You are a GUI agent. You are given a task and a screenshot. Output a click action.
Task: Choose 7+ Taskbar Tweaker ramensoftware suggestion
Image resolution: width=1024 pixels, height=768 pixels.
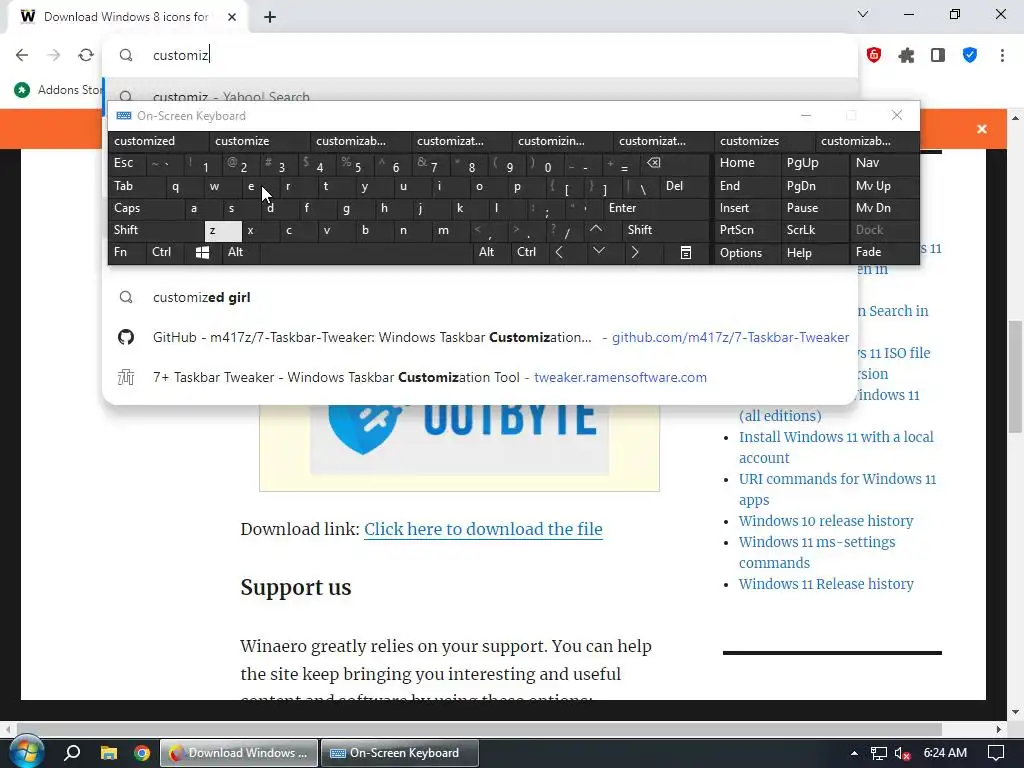[x=480, y=377]
